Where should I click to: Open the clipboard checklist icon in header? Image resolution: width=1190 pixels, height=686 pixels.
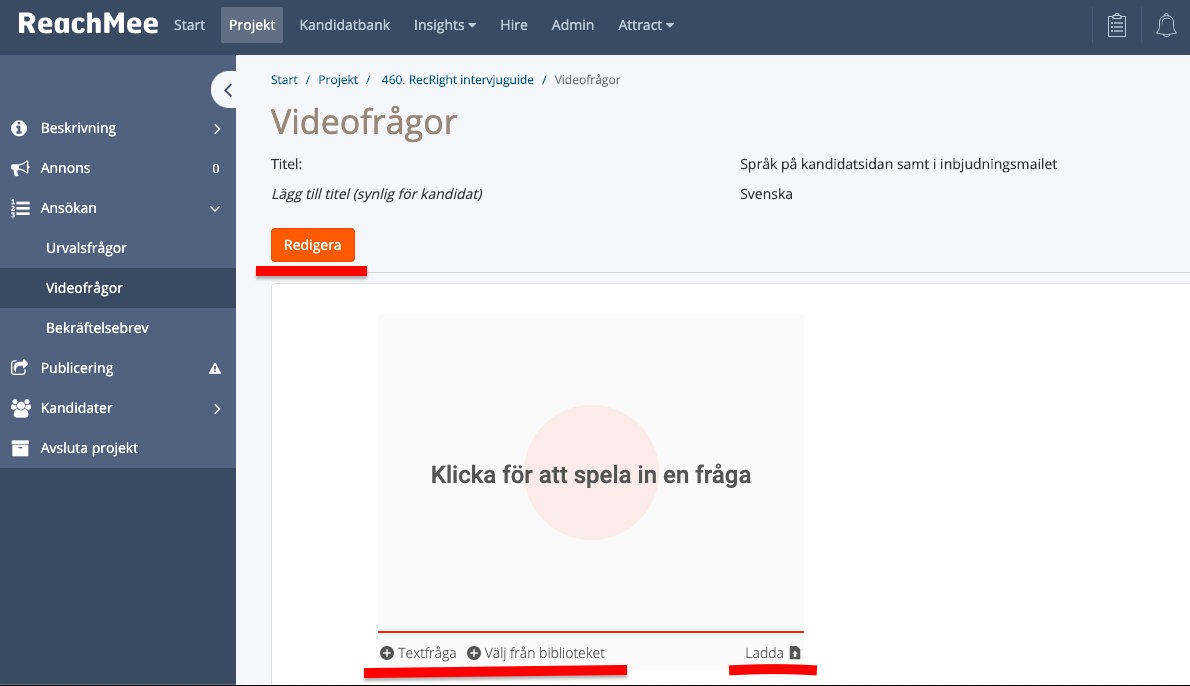tap(1116, 25)
